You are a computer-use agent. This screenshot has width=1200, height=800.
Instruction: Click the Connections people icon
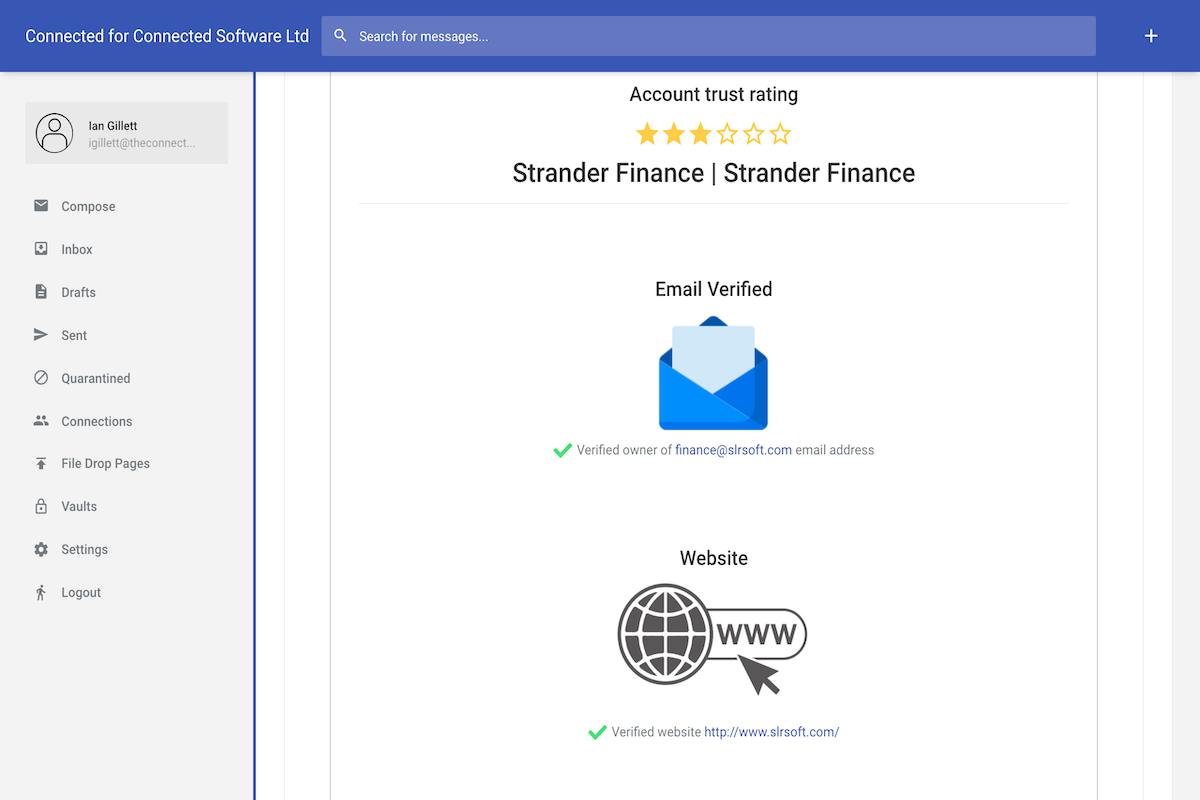click(x=41, y=421)
